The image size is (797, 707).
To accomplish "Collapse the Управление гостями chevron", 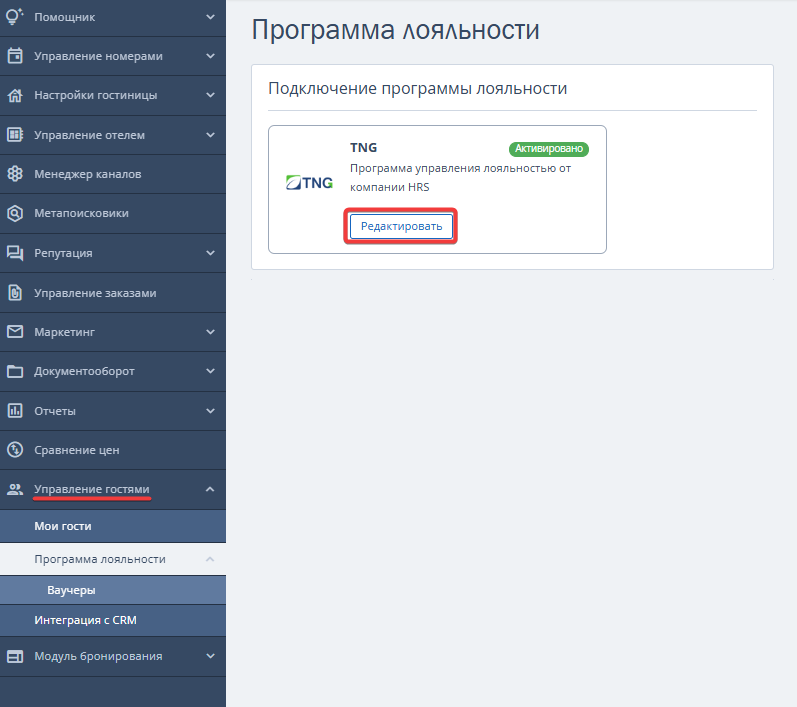I will pyautogui.click(x=210, y=489).
